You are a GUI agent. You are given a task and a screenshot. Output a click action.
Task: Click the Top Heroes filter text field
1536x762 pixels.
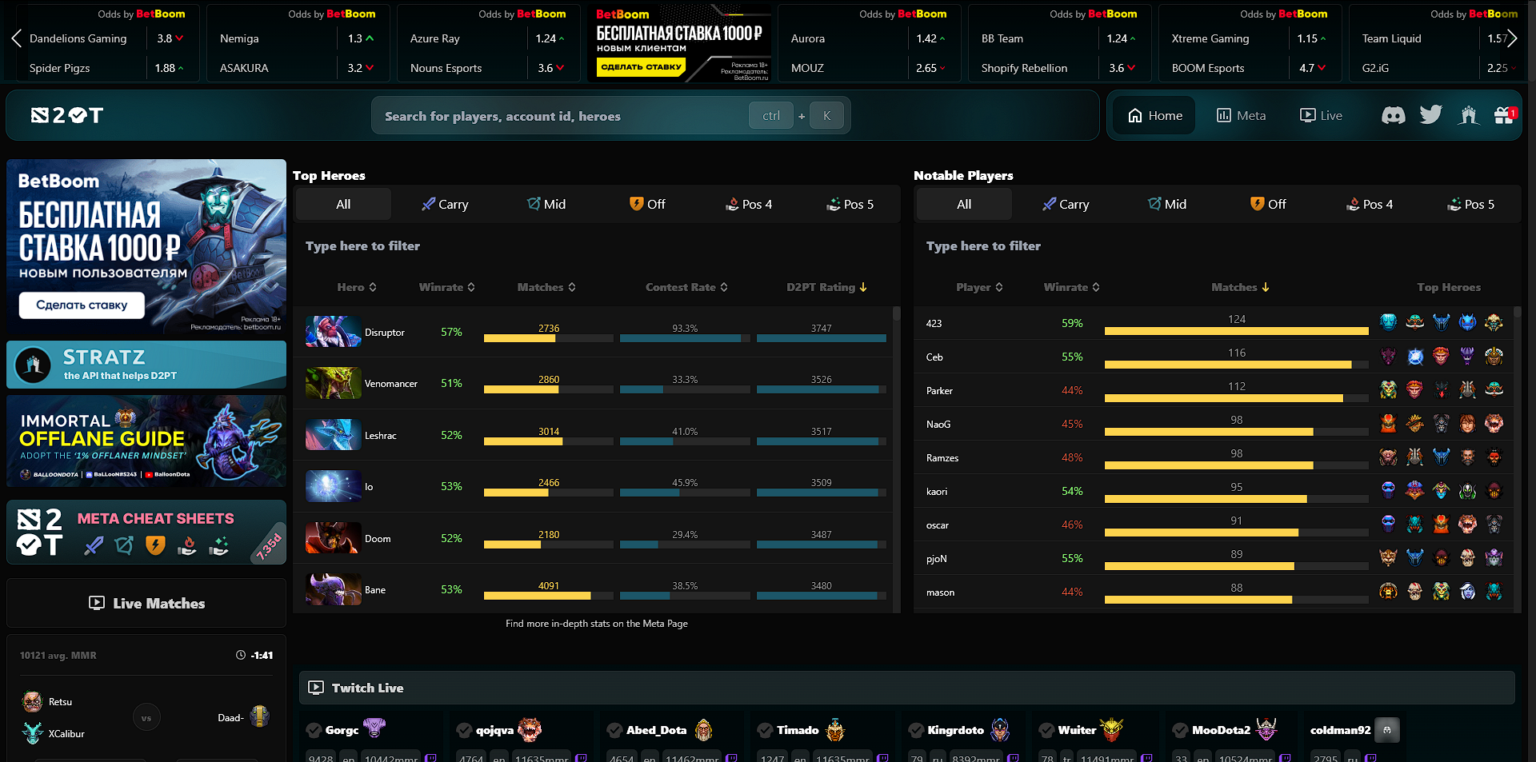point(597,246)
